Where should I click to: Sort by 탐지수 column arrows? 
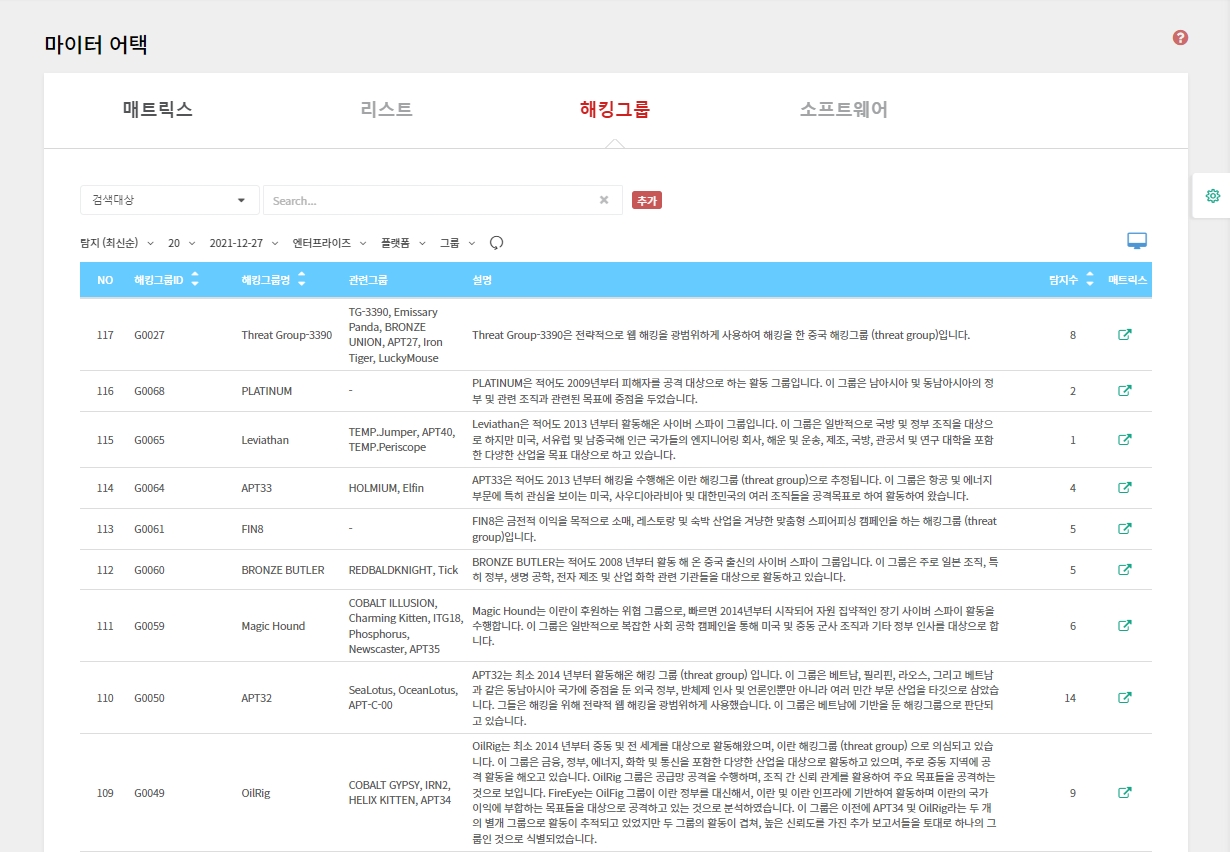1088,280
